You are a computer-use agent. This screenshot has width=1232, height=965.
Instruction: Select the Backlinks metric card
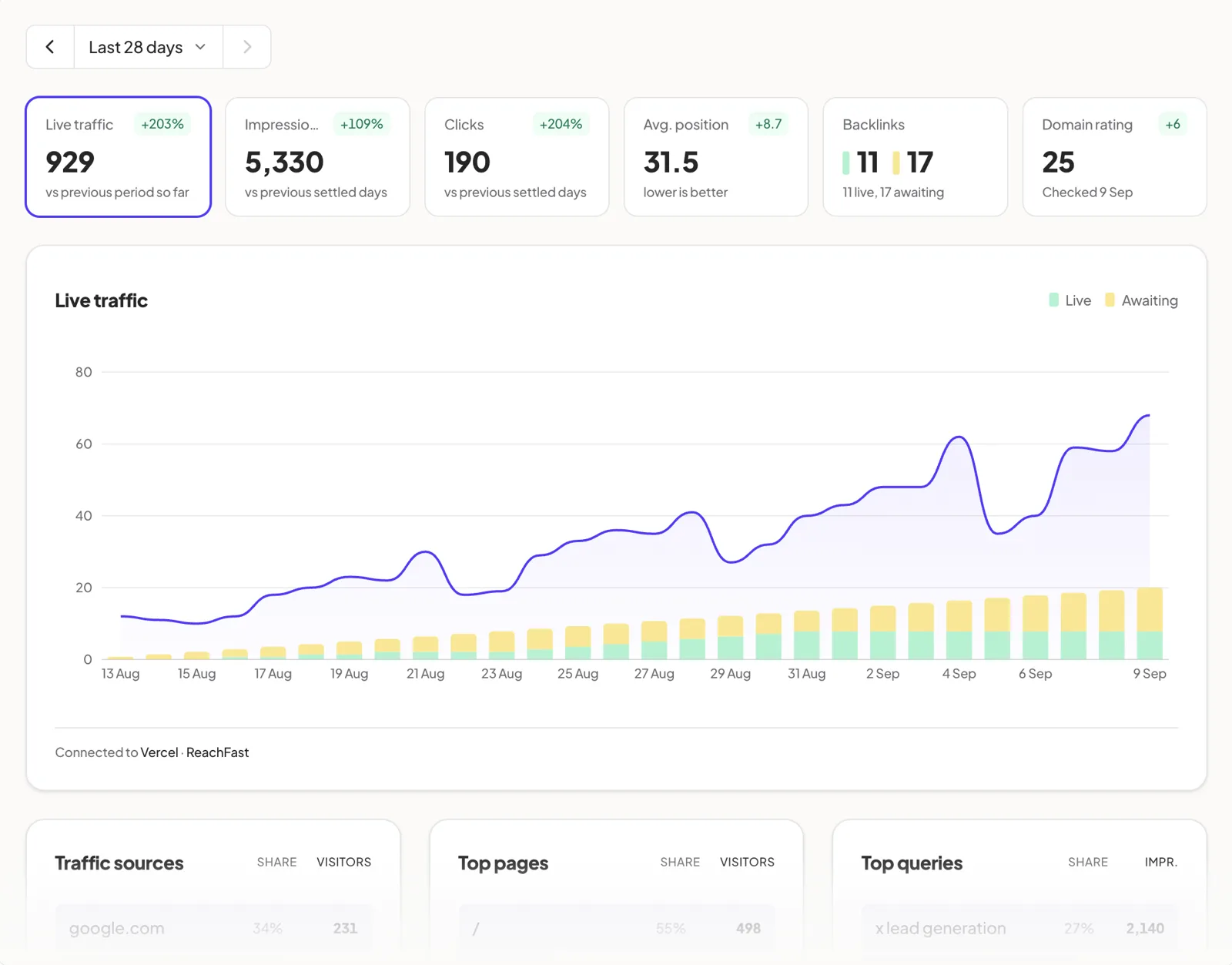[916, 157]
